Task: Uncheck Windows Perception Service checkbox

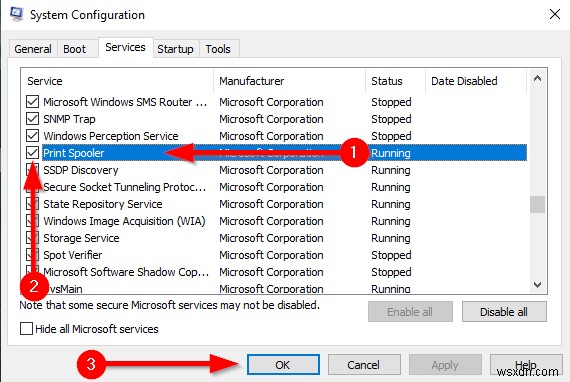Action: click(x=32, y=136)
